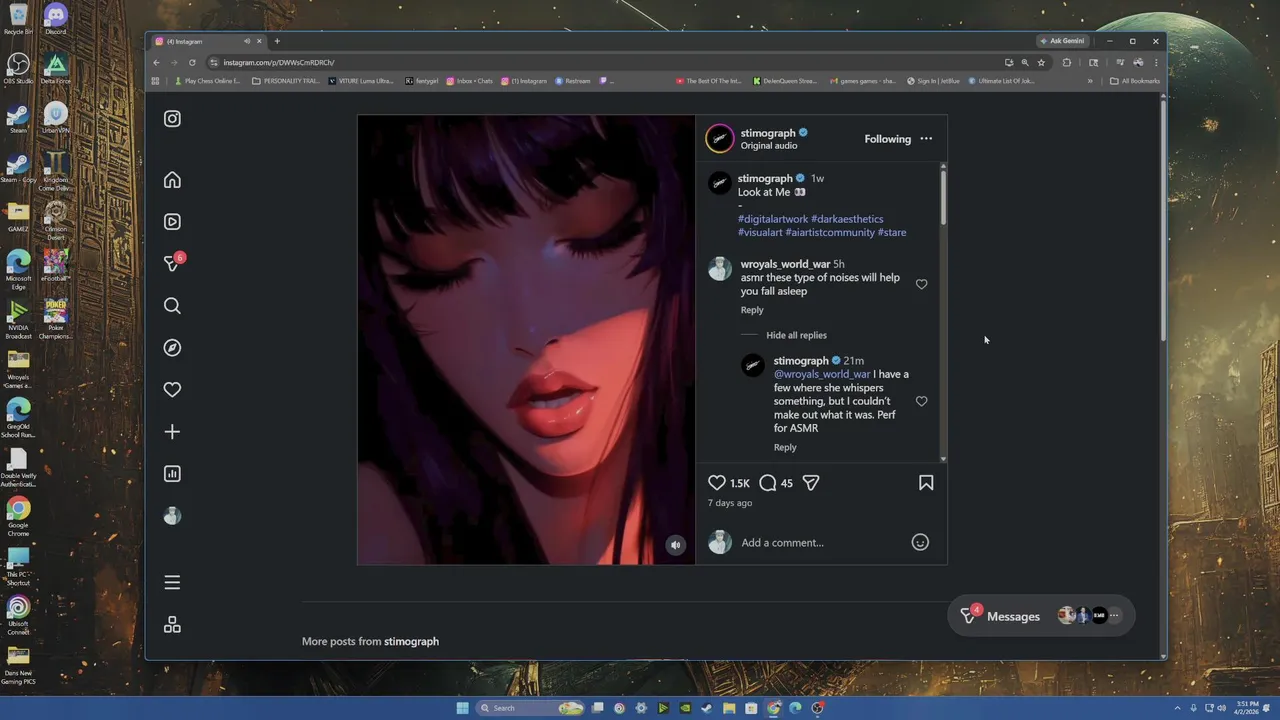Like the stimograph post with heart icon
The height and width of the screenshot is (720, 1280).
click(x=717, y=483)
